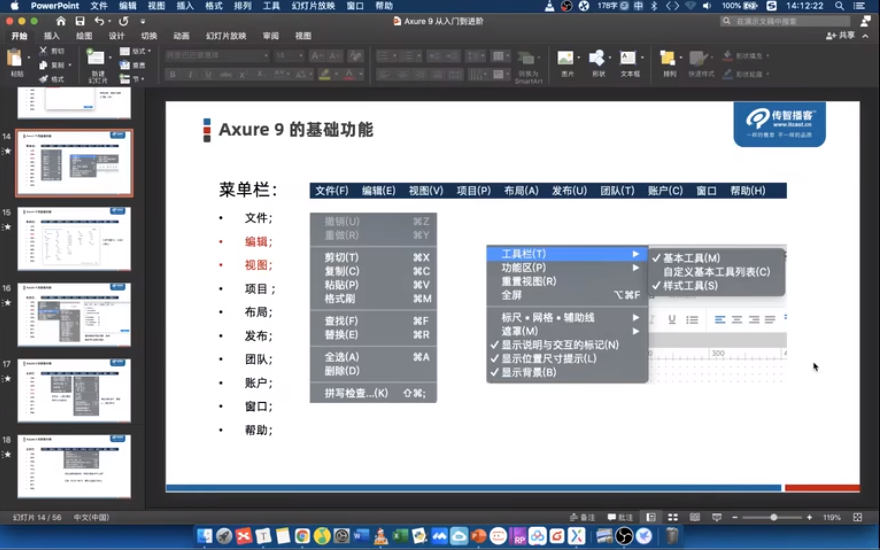Switch to the 插入 ribbon tab

51,36
